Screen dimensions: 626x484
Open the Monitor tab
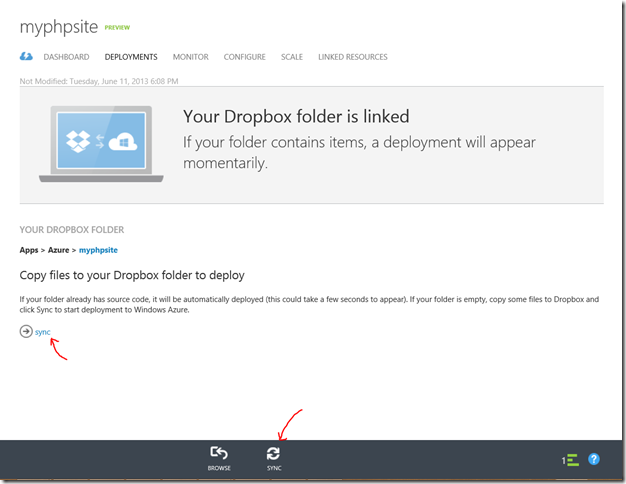pyautogui.click(x=190, y=57)
